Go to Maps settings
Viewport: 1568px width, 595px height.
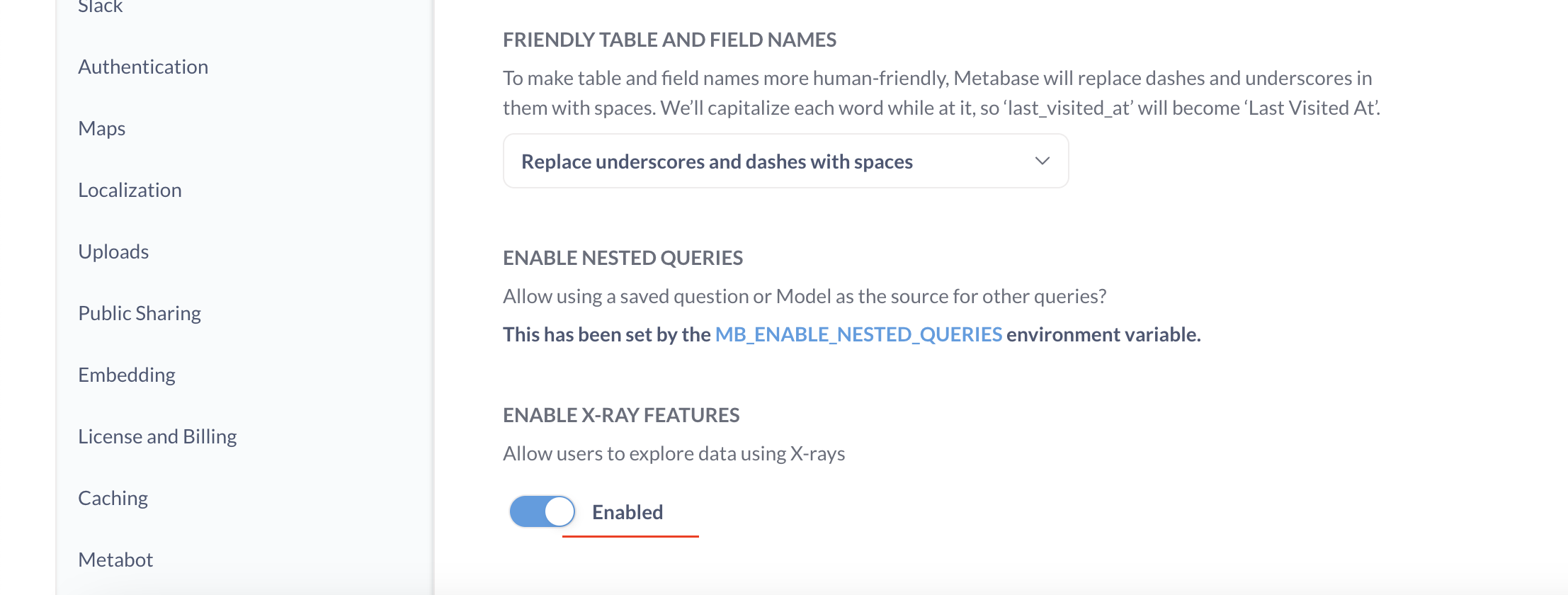pos(101,128)
